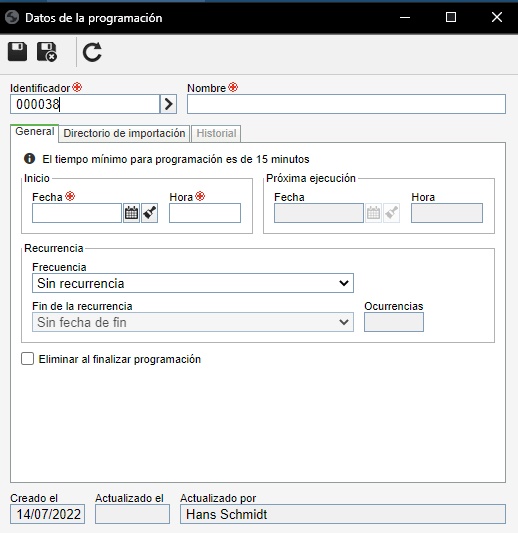This screenshot has height=533, width=518.
Task: Click the Inicio Fecha text field
Action: coord(77,213)
